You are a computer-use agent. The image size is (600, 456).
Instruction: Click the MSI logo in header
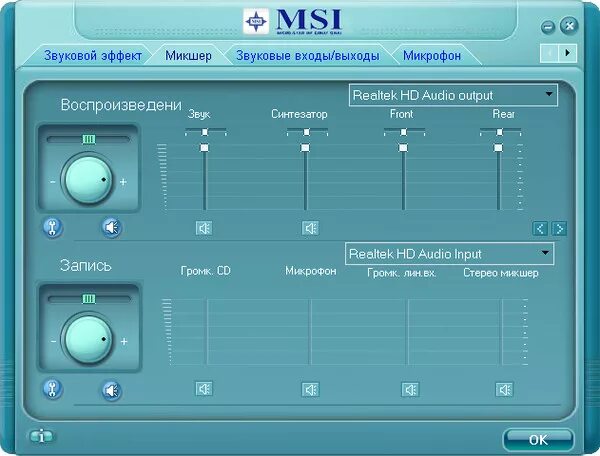(x=293, y=22)
